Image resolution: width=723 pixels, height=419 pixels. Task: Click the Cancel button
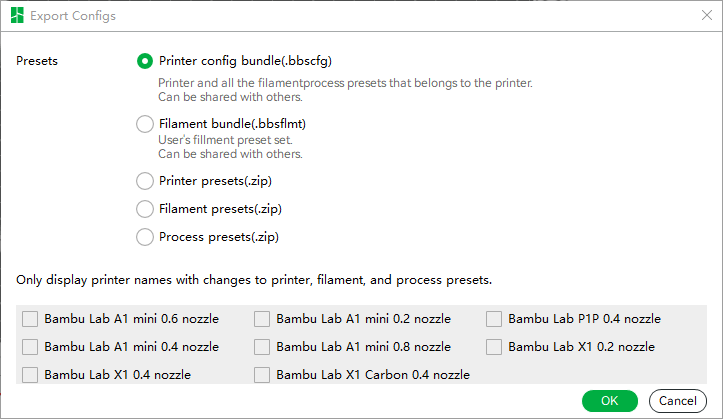678,401
